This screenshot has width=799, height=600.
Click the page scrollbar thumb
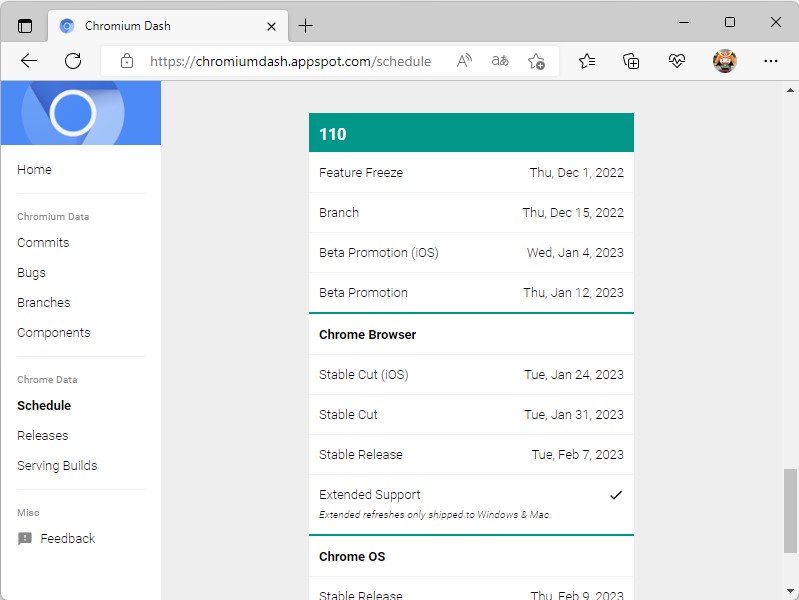[x=790, y=510]
